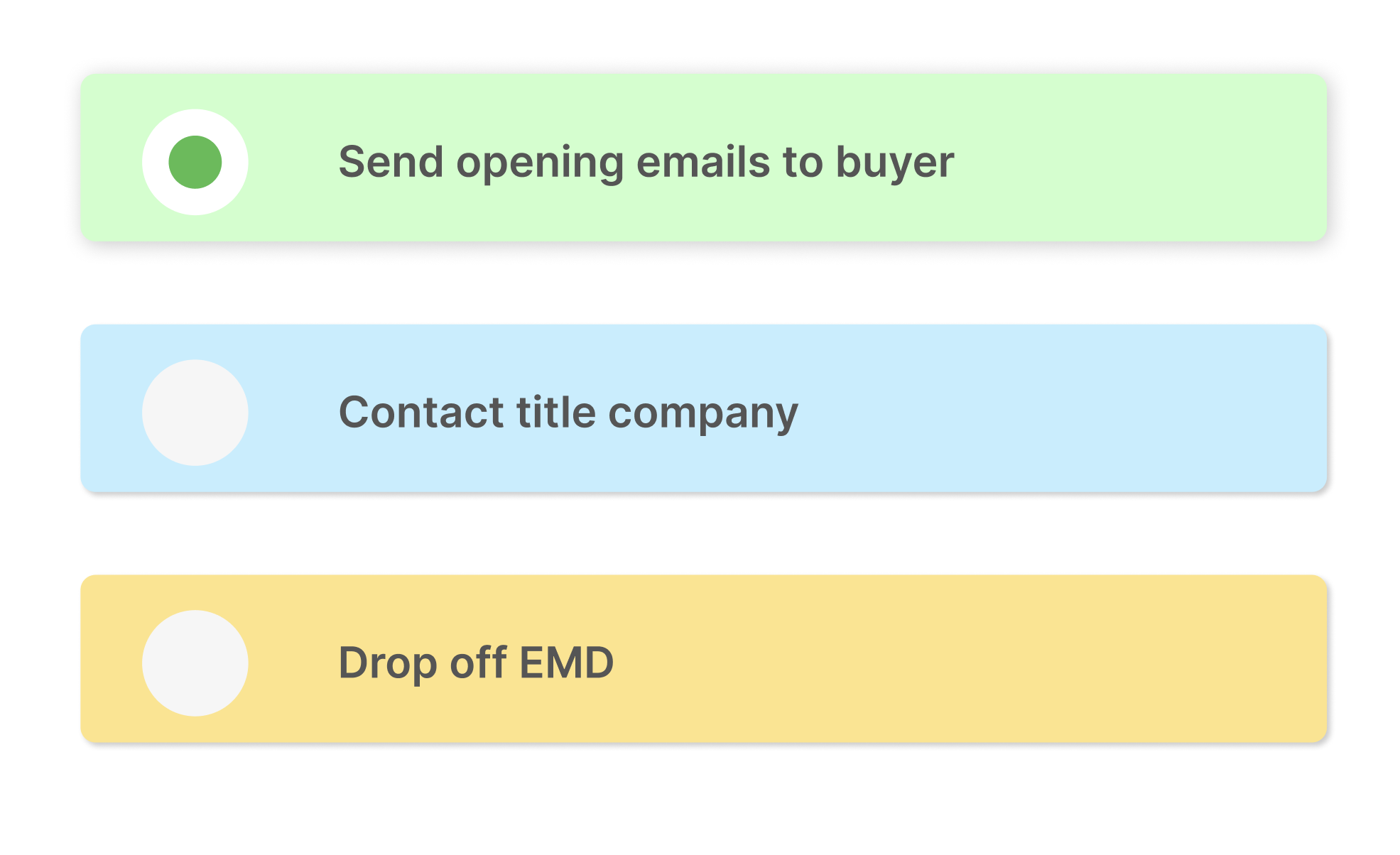The width and height of the screenshot is (1400, 855).
Task: Mark 'Contact title company' as complete
Action: 195,413
